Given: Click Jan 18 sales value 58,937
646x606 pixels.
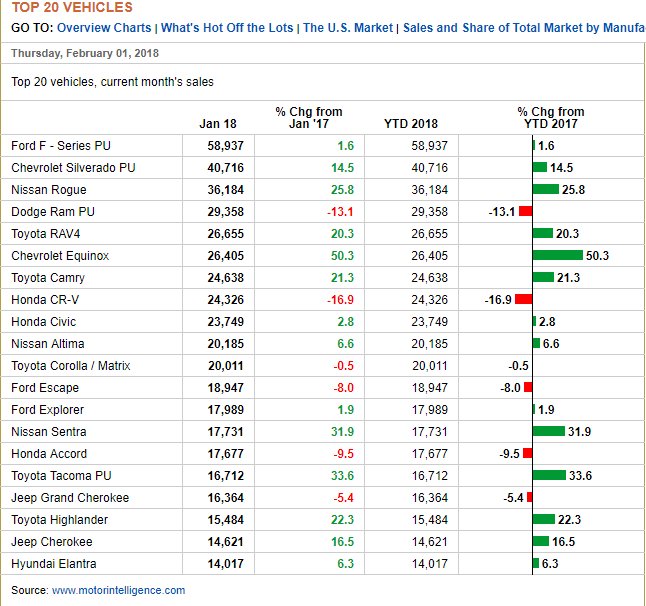Looking at the screenshot, I should [x=225, y=145].
